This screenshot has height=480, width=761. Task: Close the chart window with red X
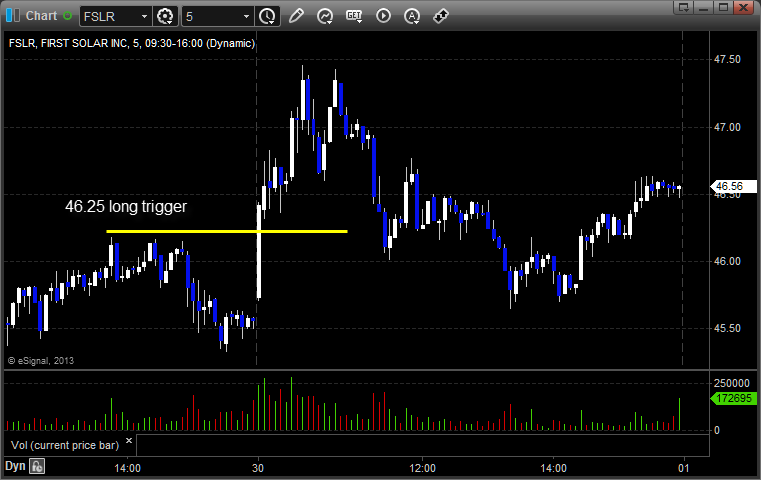(x=743, y=7)
